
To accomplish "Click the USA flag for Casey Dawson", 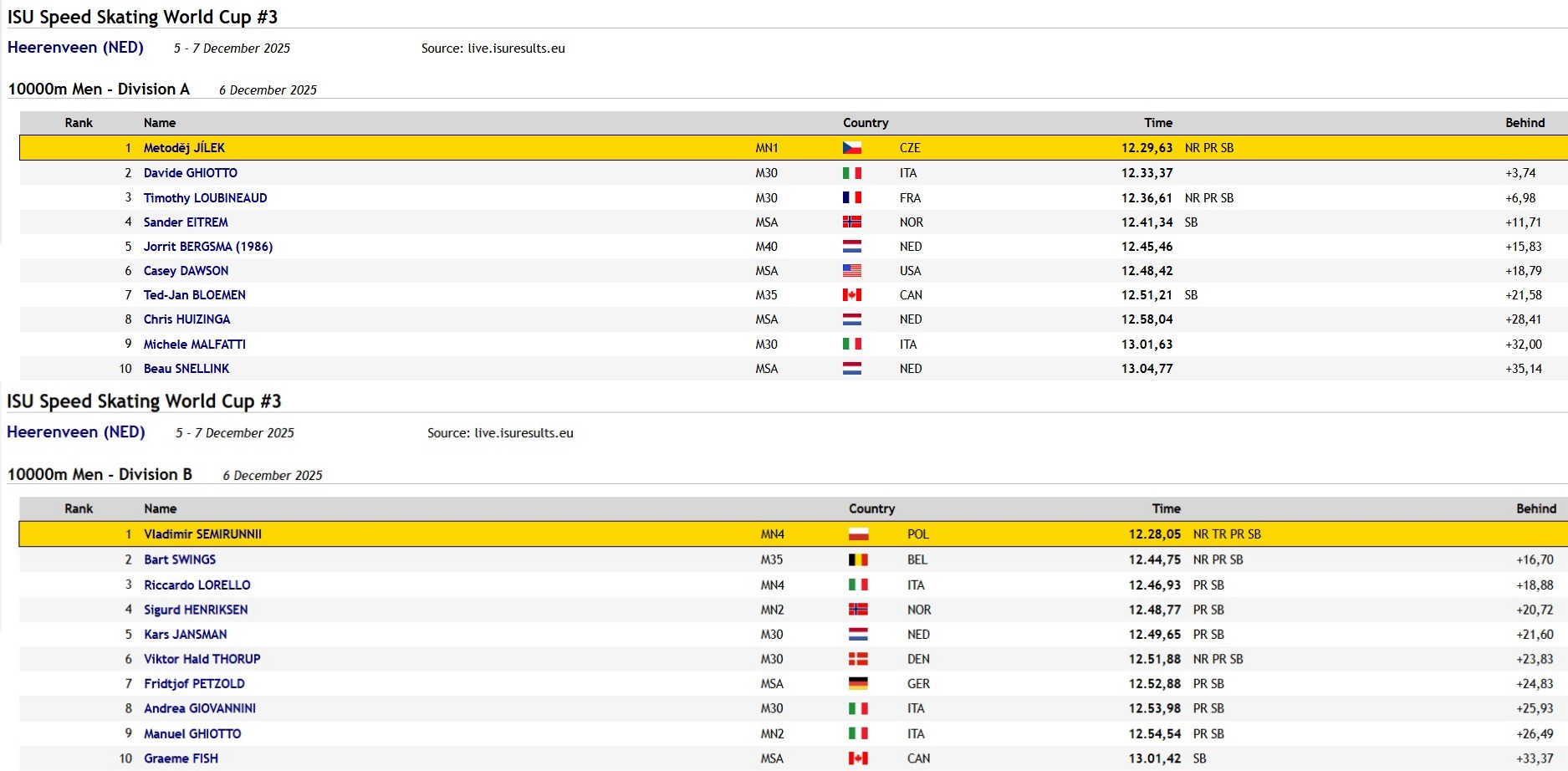I will (851, 271).
